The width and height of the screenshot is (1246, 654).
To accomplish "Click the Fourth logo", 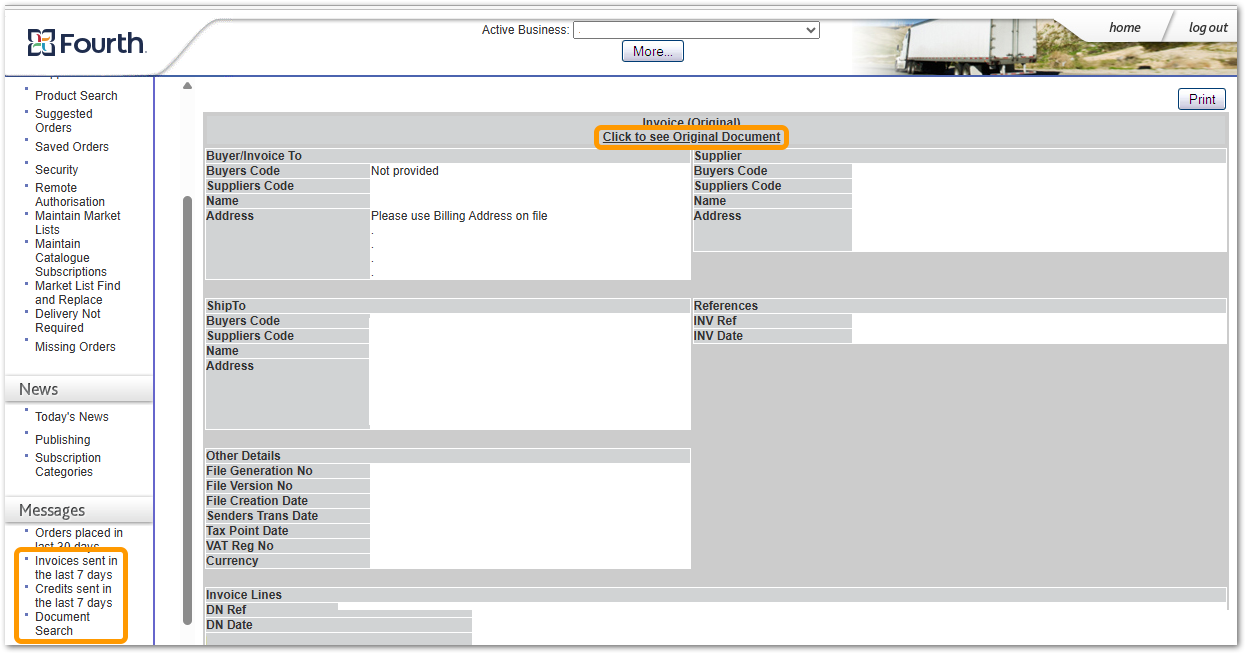I will (87, 43).
